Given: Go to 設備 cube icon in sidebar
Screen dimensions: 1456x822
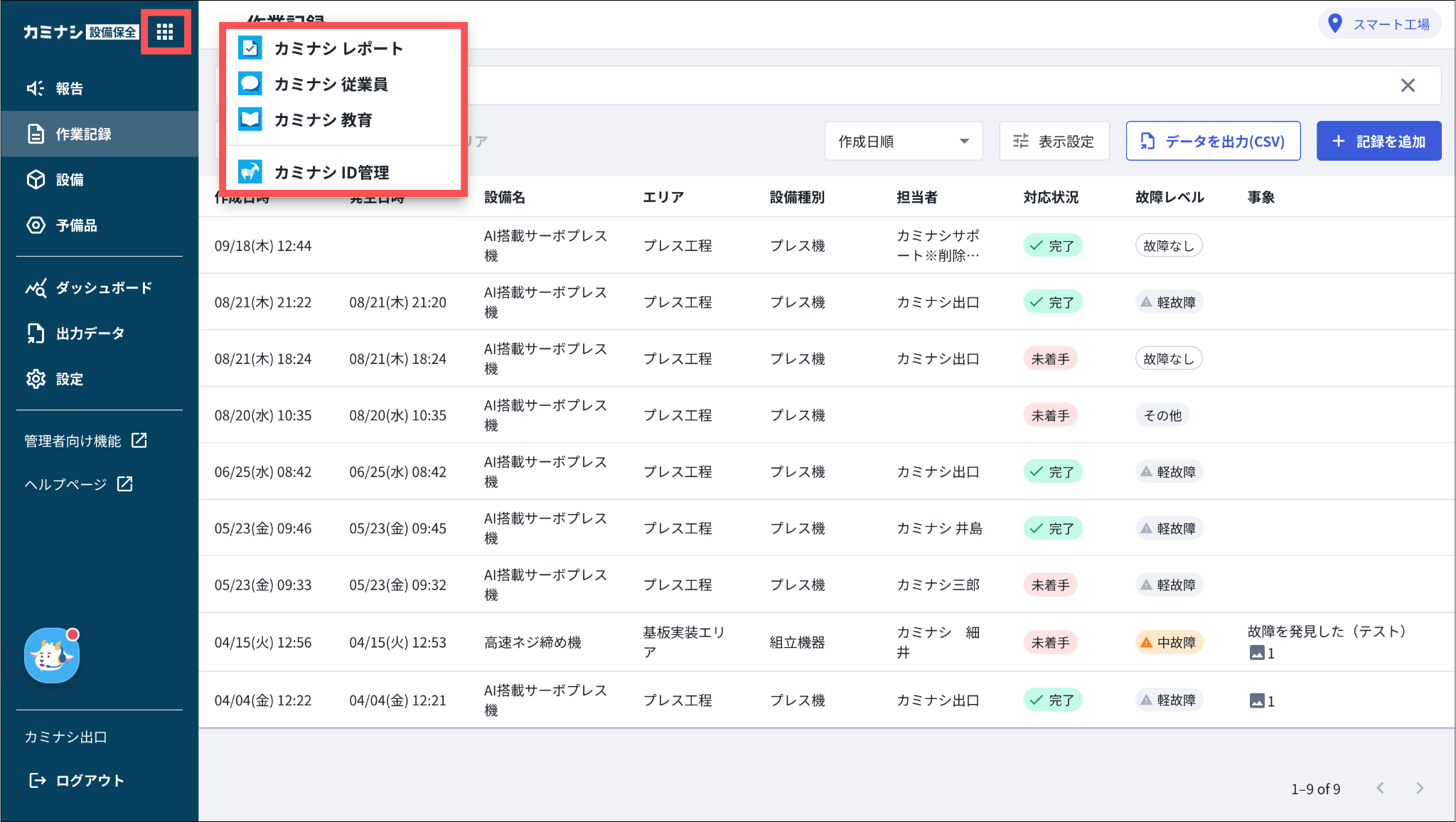Looking at the screenshot, I should coord(36,179).
